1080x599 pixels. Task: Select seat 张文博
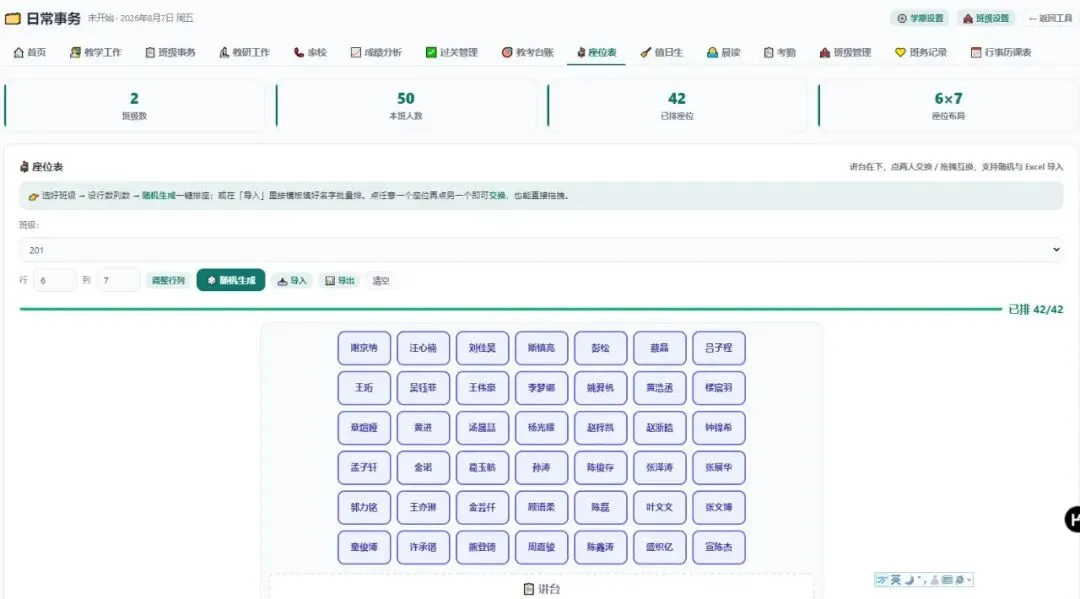718,507
